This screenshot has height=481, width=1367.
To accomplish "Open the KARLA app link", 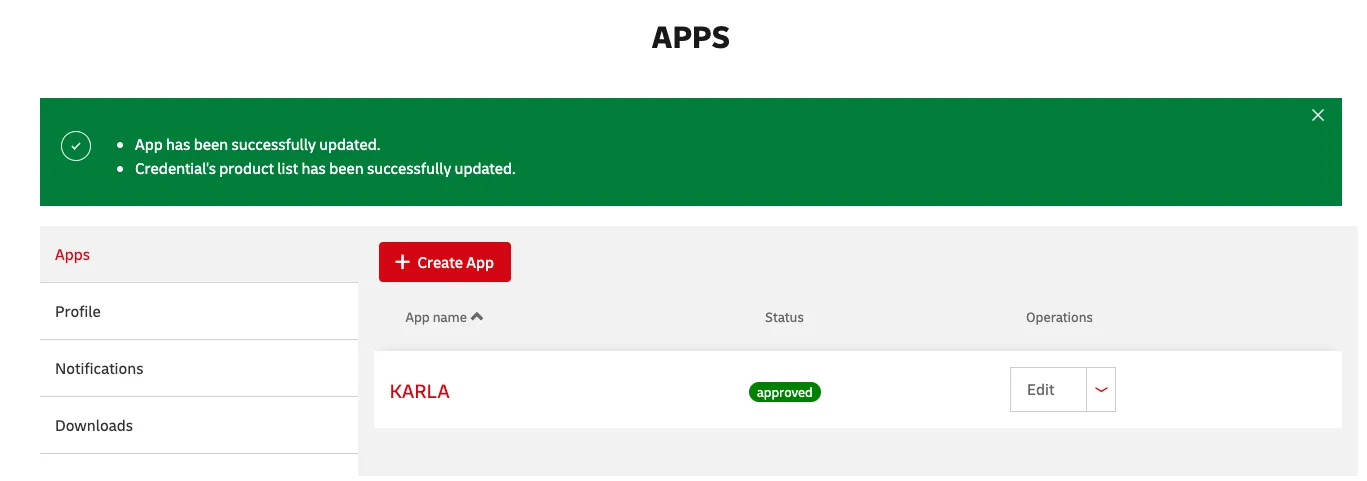I will pyautogui.click(x=419, y=392).
